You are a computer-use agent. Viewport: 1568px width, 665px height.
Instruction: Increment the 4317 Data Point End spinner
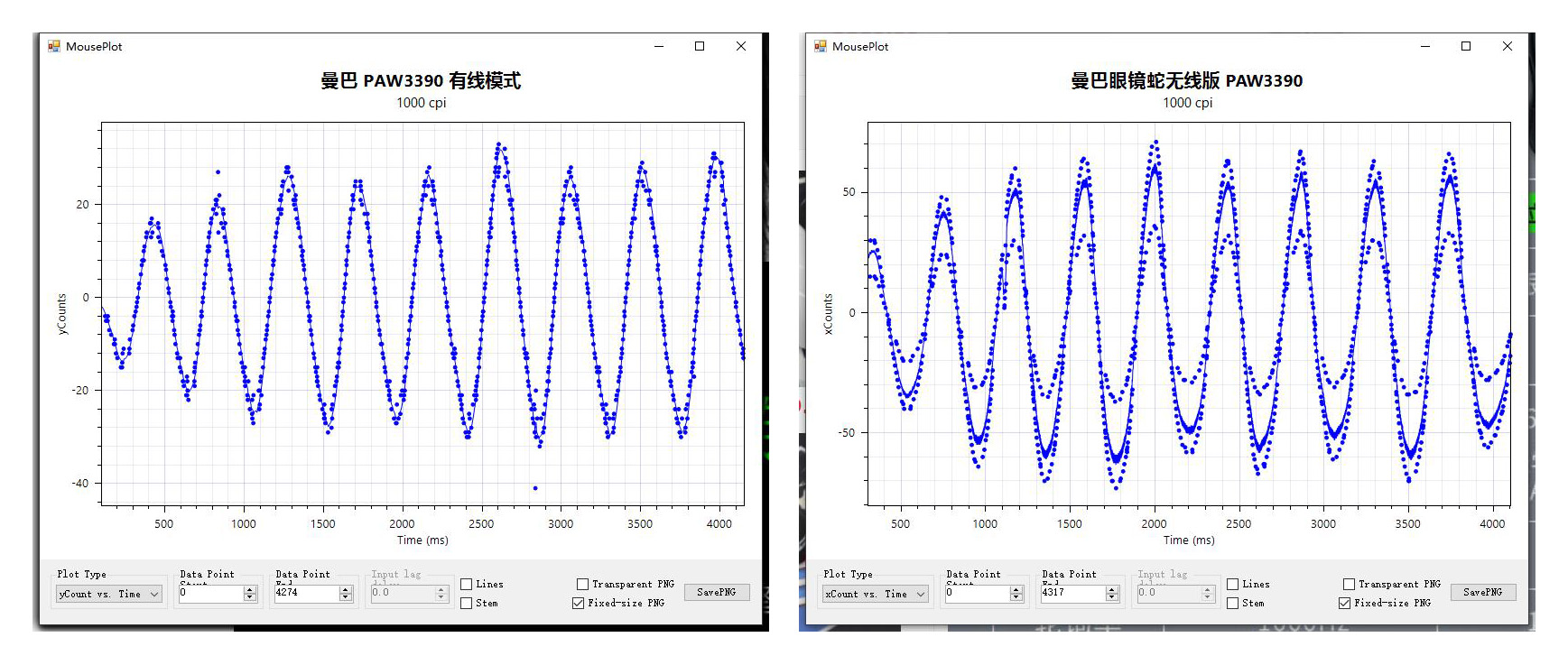1112,589
